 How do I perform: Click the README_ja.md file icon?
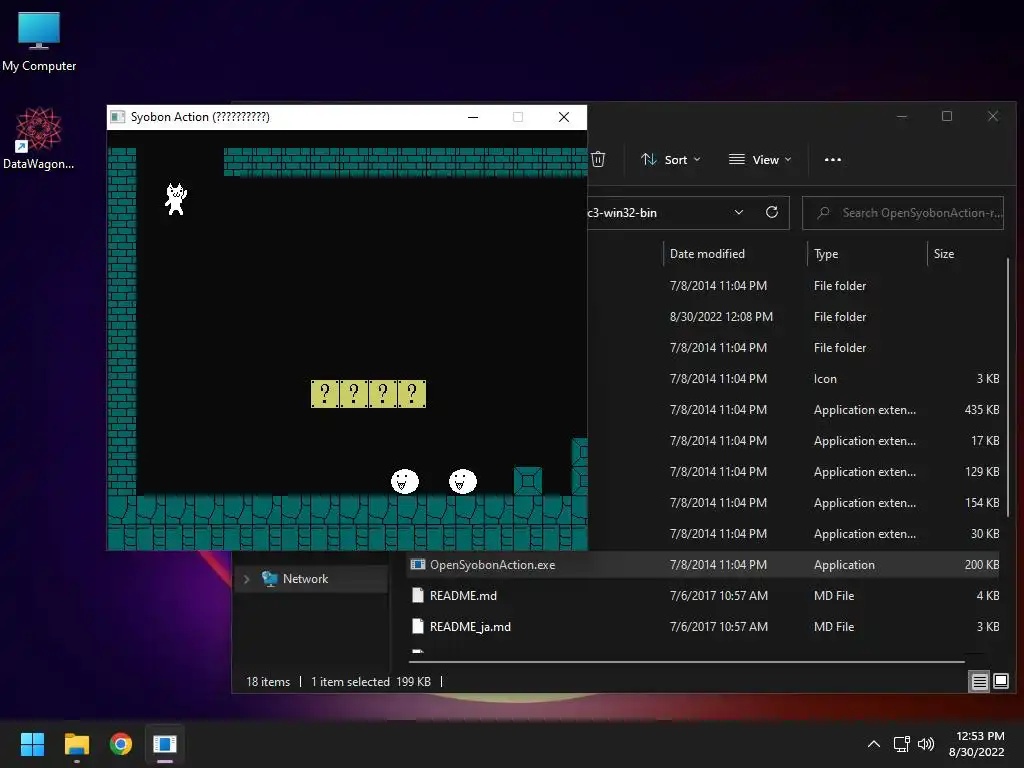coord(418,627)
